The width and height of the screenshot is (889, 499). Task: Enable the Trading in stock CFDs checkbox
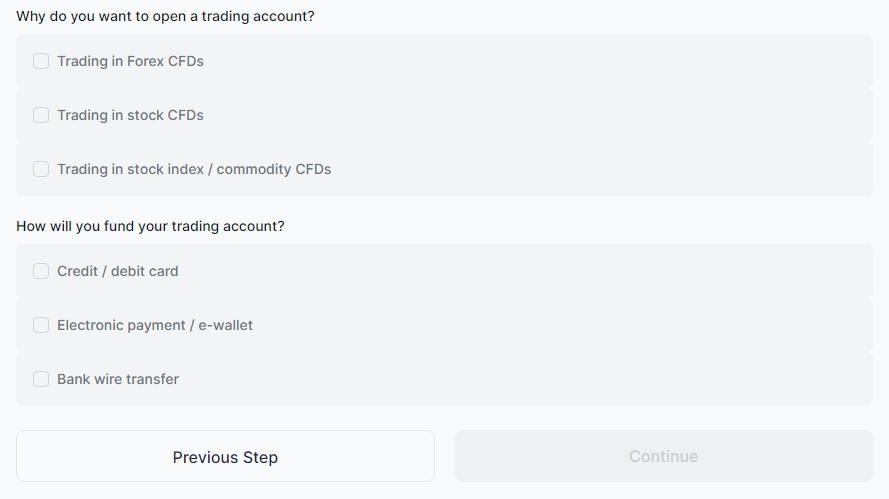41,115
